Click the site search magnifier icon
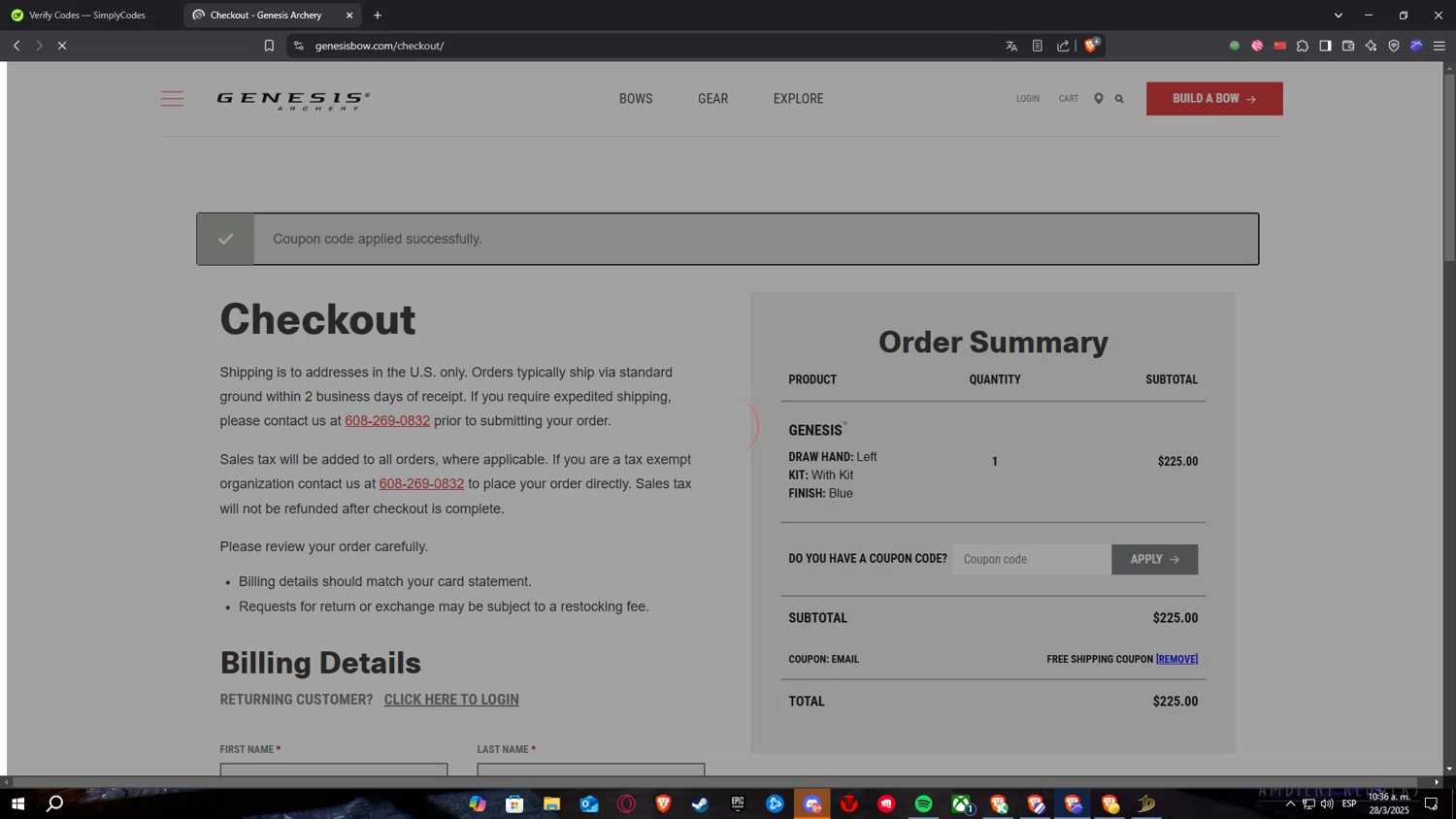 pos(1119,99)
